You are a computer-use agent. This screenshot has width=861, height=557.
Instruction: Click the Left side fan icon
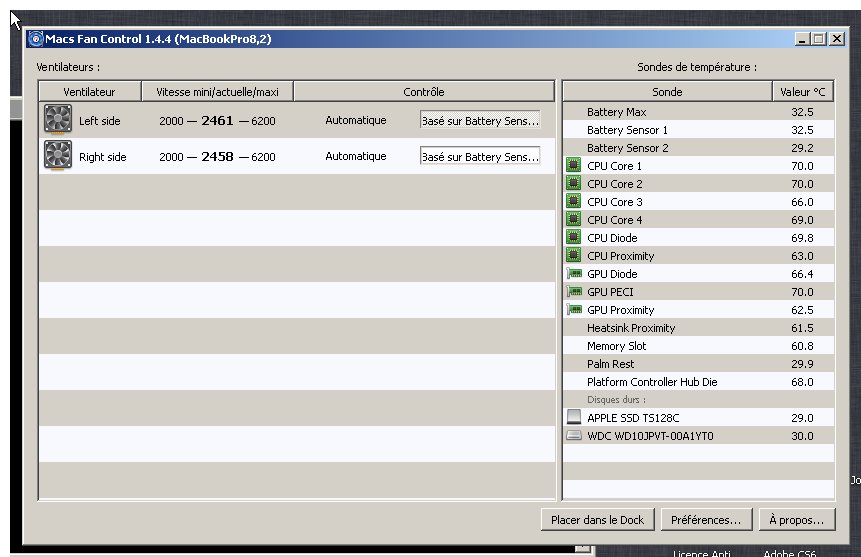click(x=58, y=120)
